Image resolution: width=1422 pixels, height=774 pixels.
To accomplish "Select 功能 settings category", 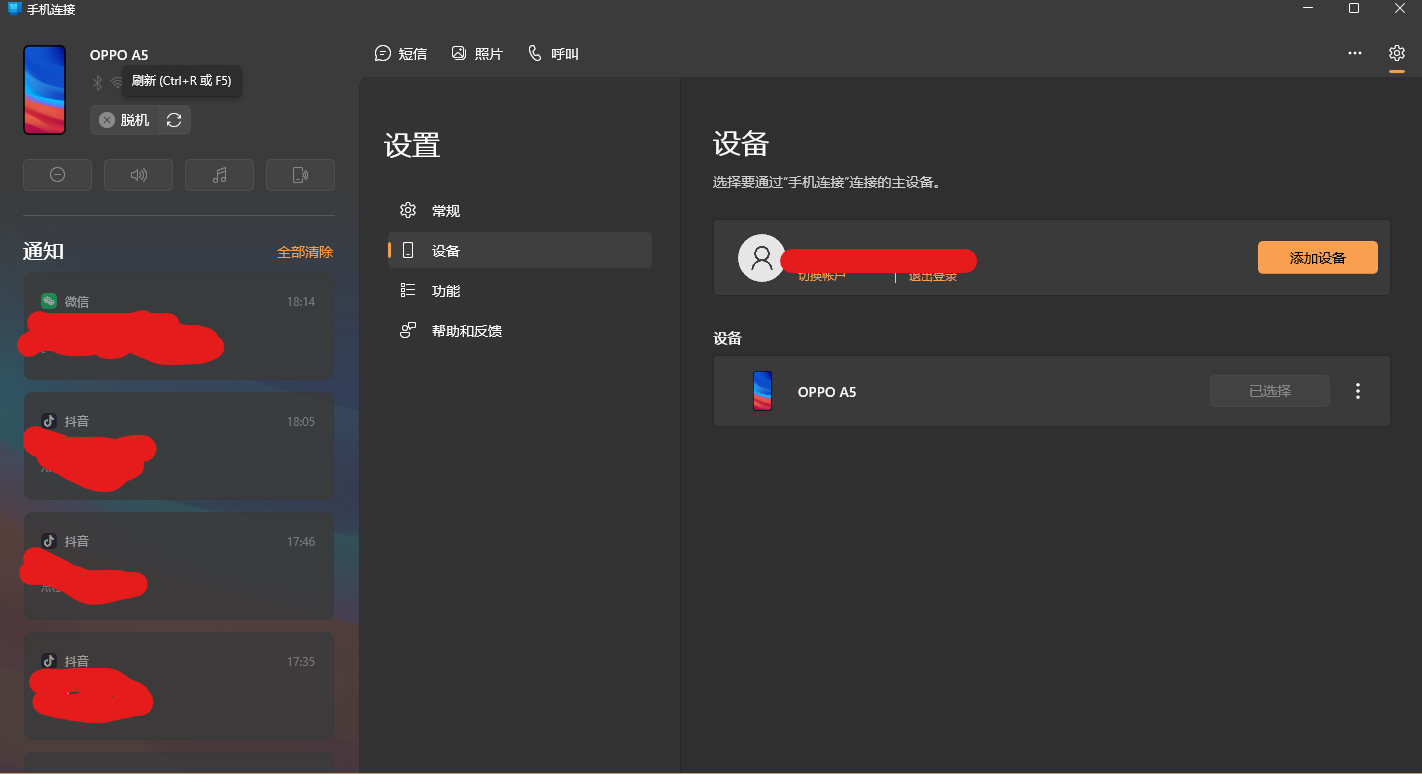I will [520, 291].
